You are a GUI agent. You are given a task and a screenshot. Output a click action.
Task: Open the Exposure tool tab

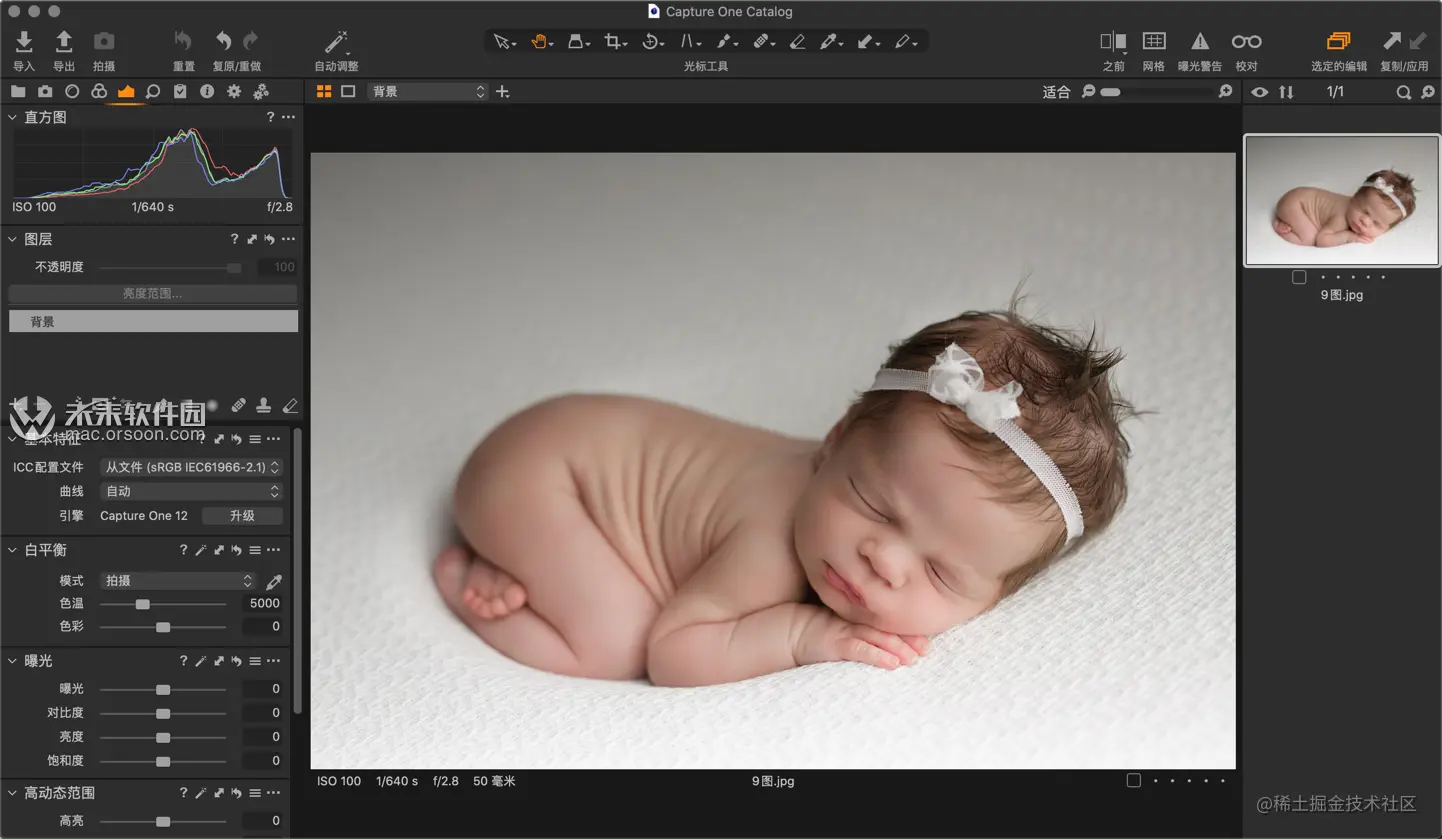[126, 91]
